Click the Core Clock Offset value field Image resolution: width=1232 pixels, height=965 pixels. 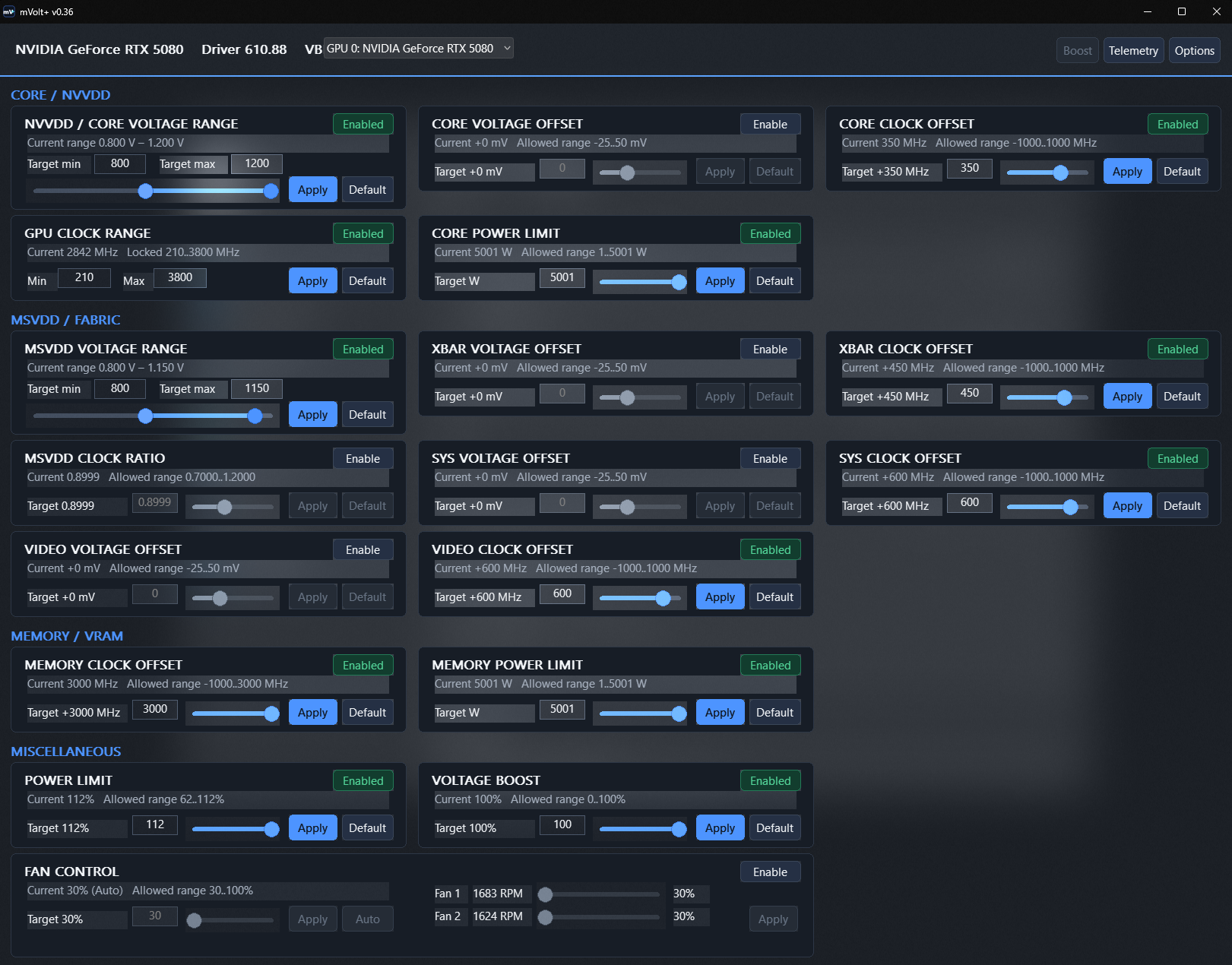[x=970, y=168]
